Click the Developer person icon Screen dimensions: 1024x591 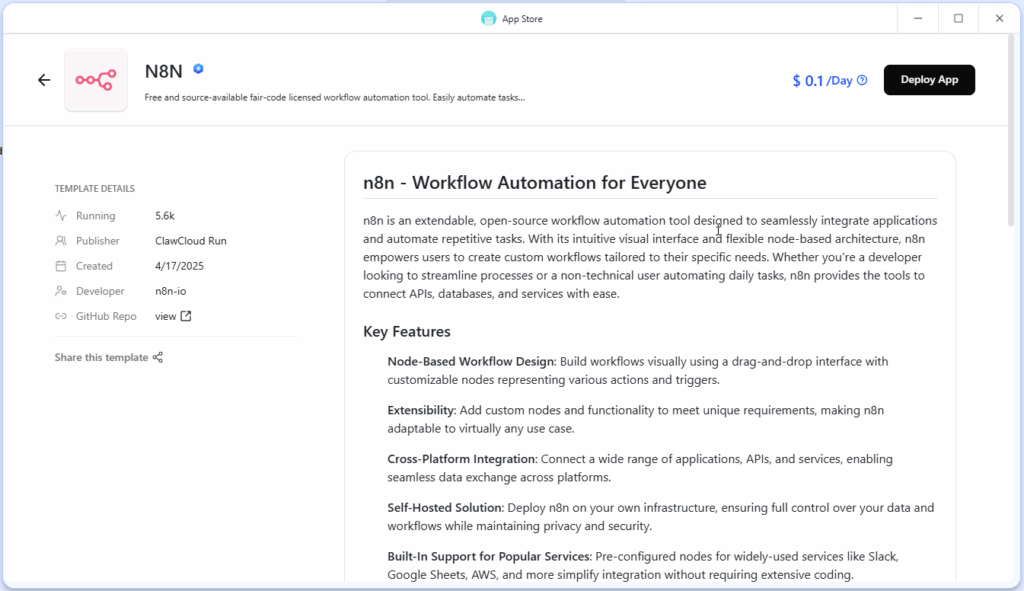(x=61, y=291)
